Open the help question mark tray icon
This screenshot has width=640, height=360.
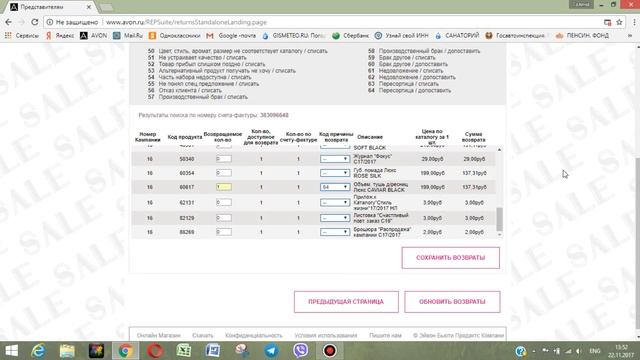point(520,351)
